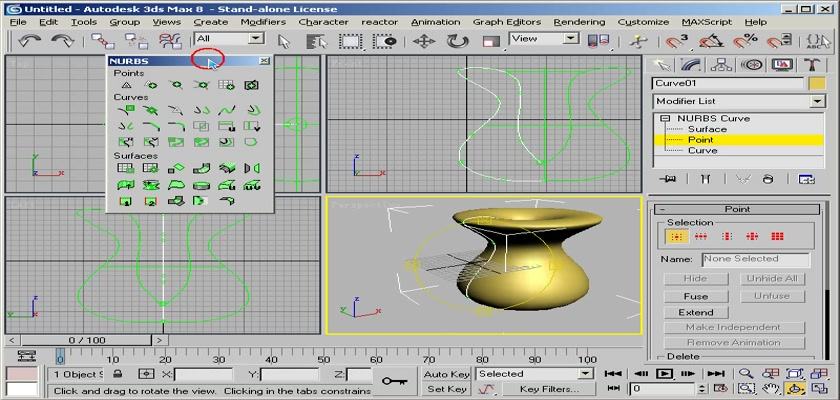840x400 pixels.
Task: Open the File menu
Action: (x=18, y=22)
